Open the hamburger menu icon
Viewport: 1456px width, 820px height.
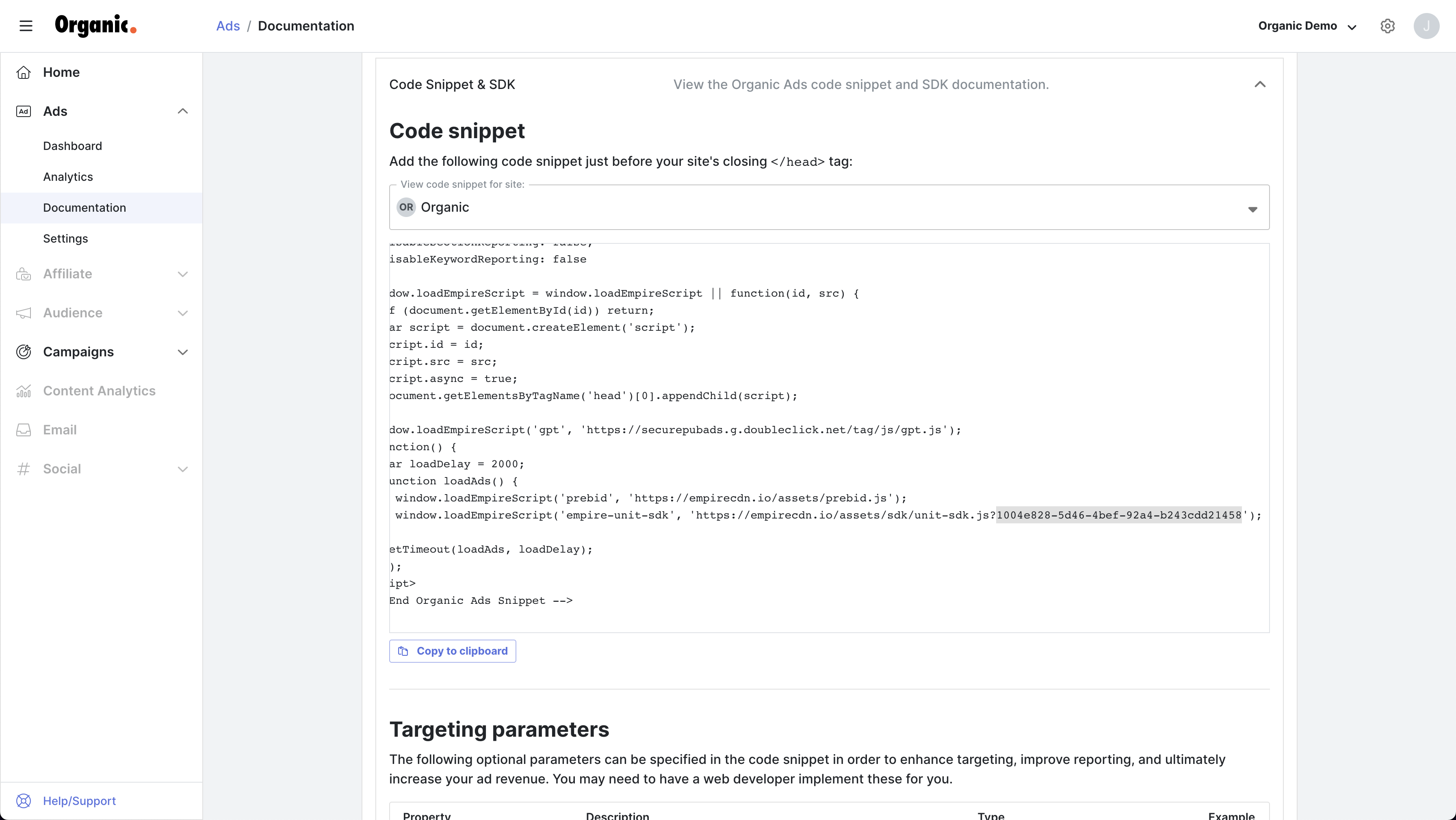coord(26,26)
